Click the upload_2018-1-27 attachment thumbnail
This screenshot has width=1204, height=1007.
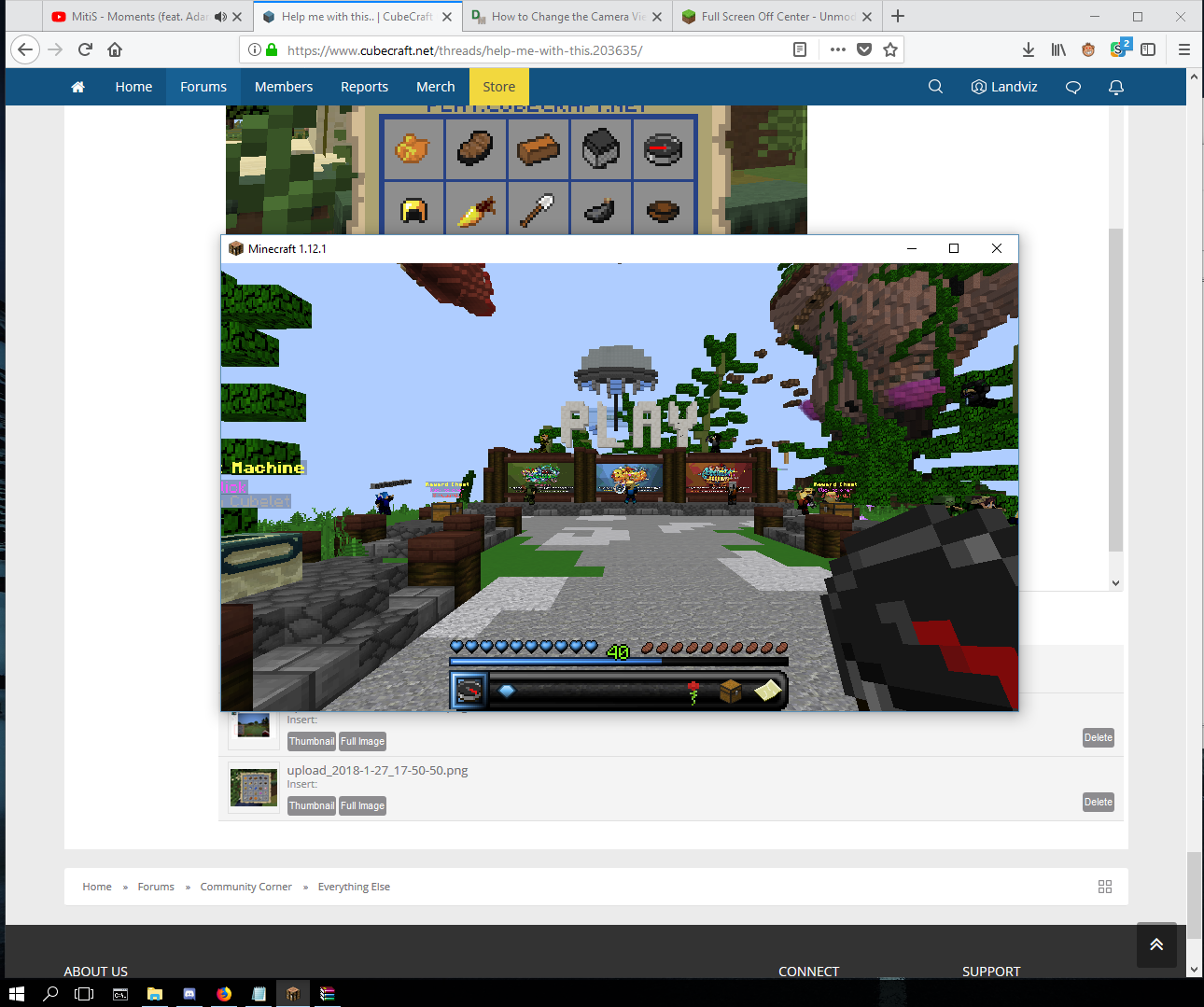[x=254, y=788]
